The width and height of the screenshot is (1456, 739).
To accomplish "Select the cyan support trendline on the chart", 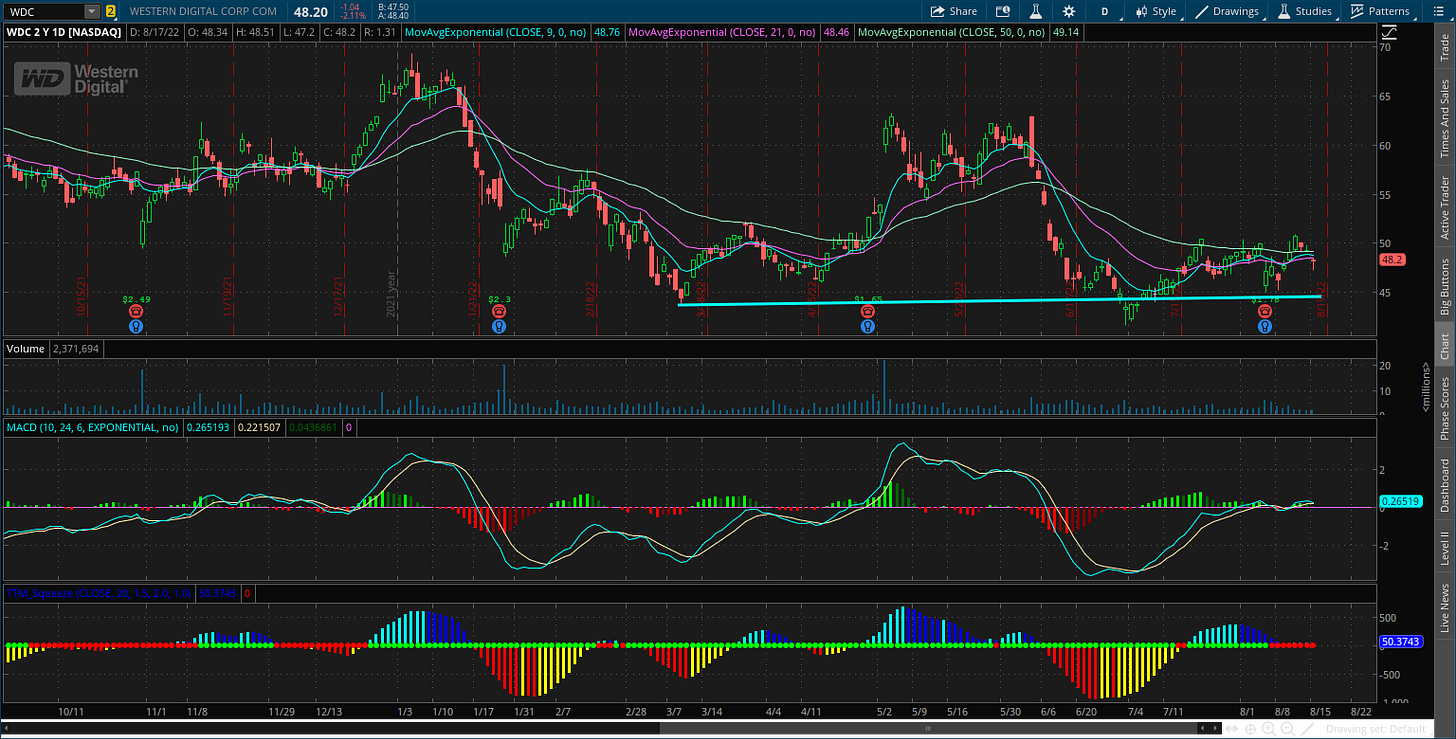I will tap(1000, 300).
